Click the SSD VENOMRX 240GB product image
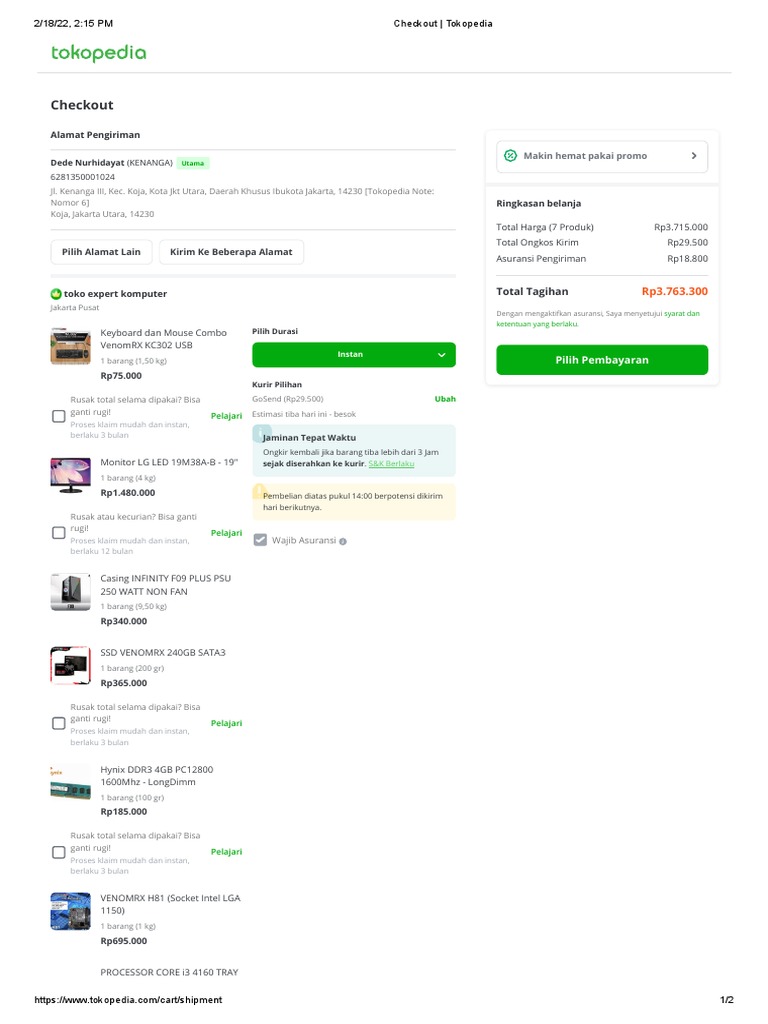Screen dimensions: 768x1024 (70, 665)
